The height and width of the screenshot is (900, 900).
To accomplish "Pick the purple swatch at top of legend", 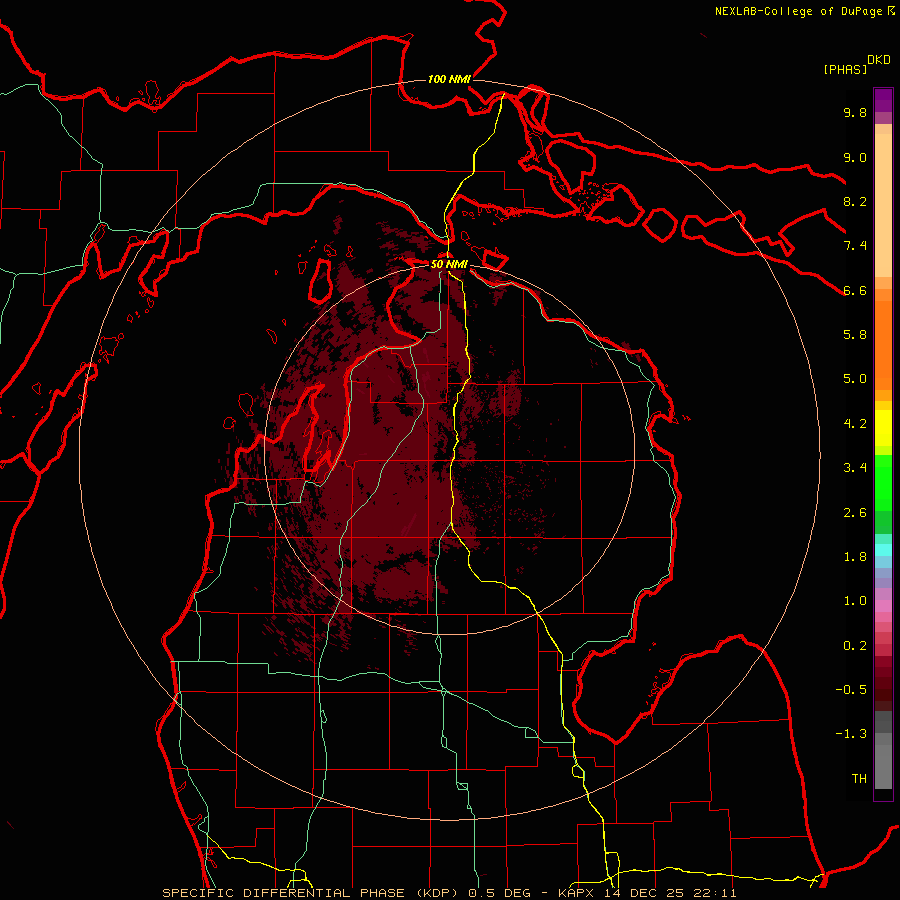I will (x=883, y=100).
